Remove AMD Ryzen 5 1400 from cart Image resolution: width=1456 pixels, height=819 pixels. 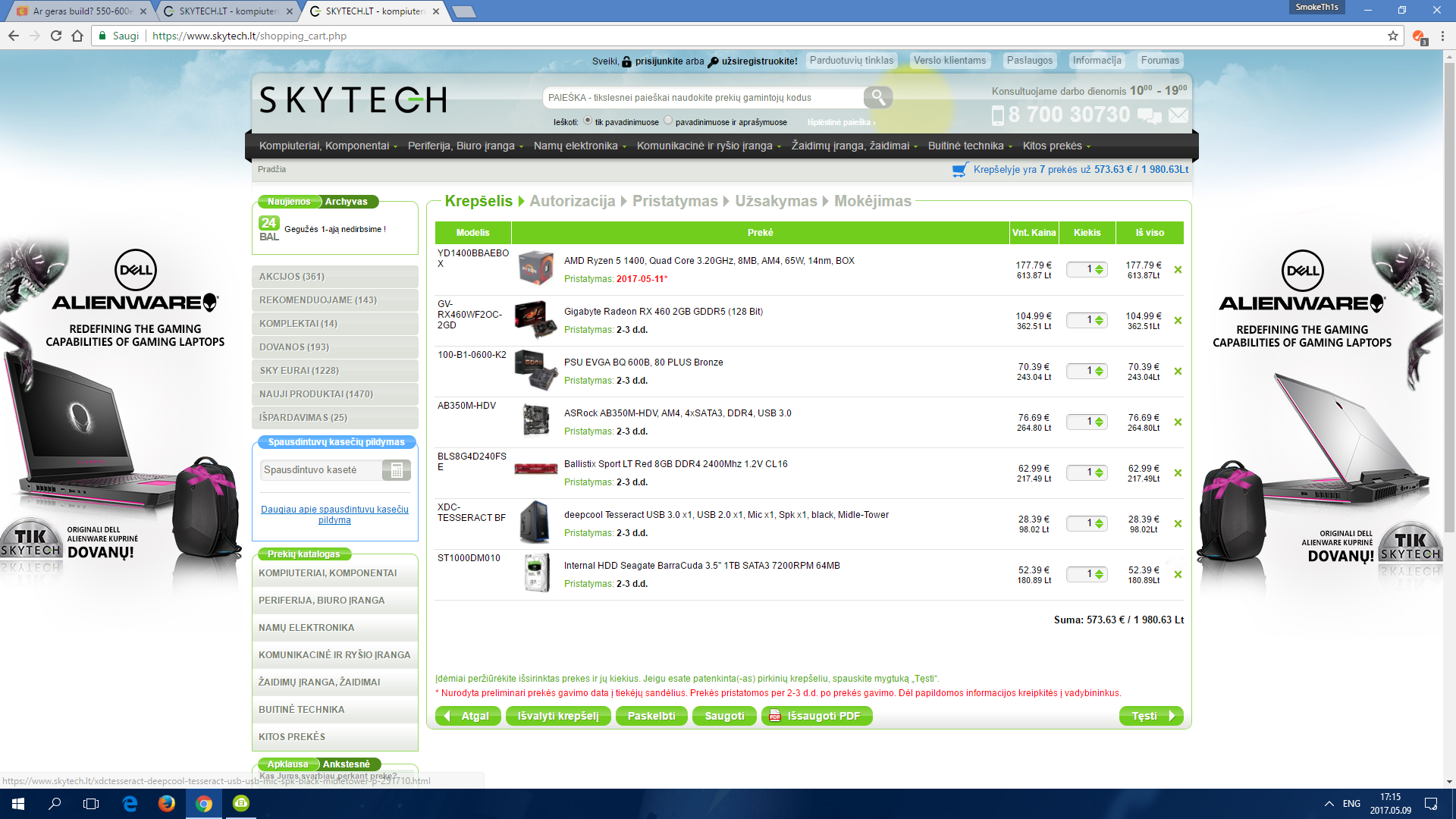pyautogui.click(x=1178, y=270)
